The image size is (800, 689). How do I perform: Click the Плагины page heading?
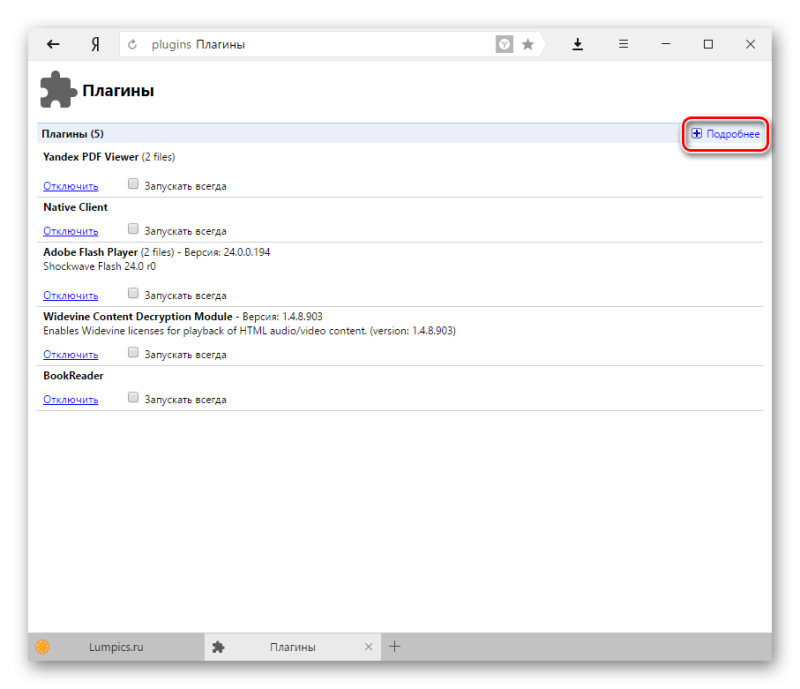coord(118,90)
